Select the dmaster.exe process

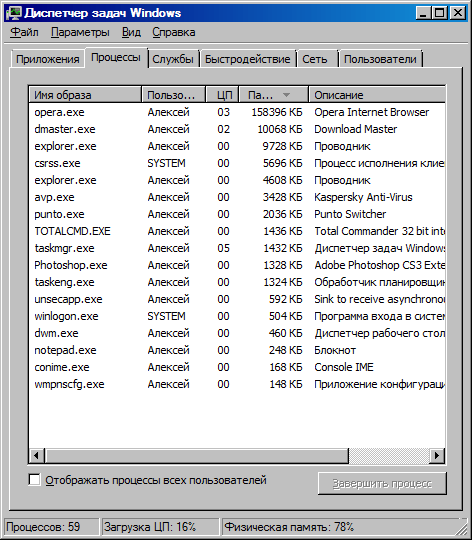(x=237, y=129)
